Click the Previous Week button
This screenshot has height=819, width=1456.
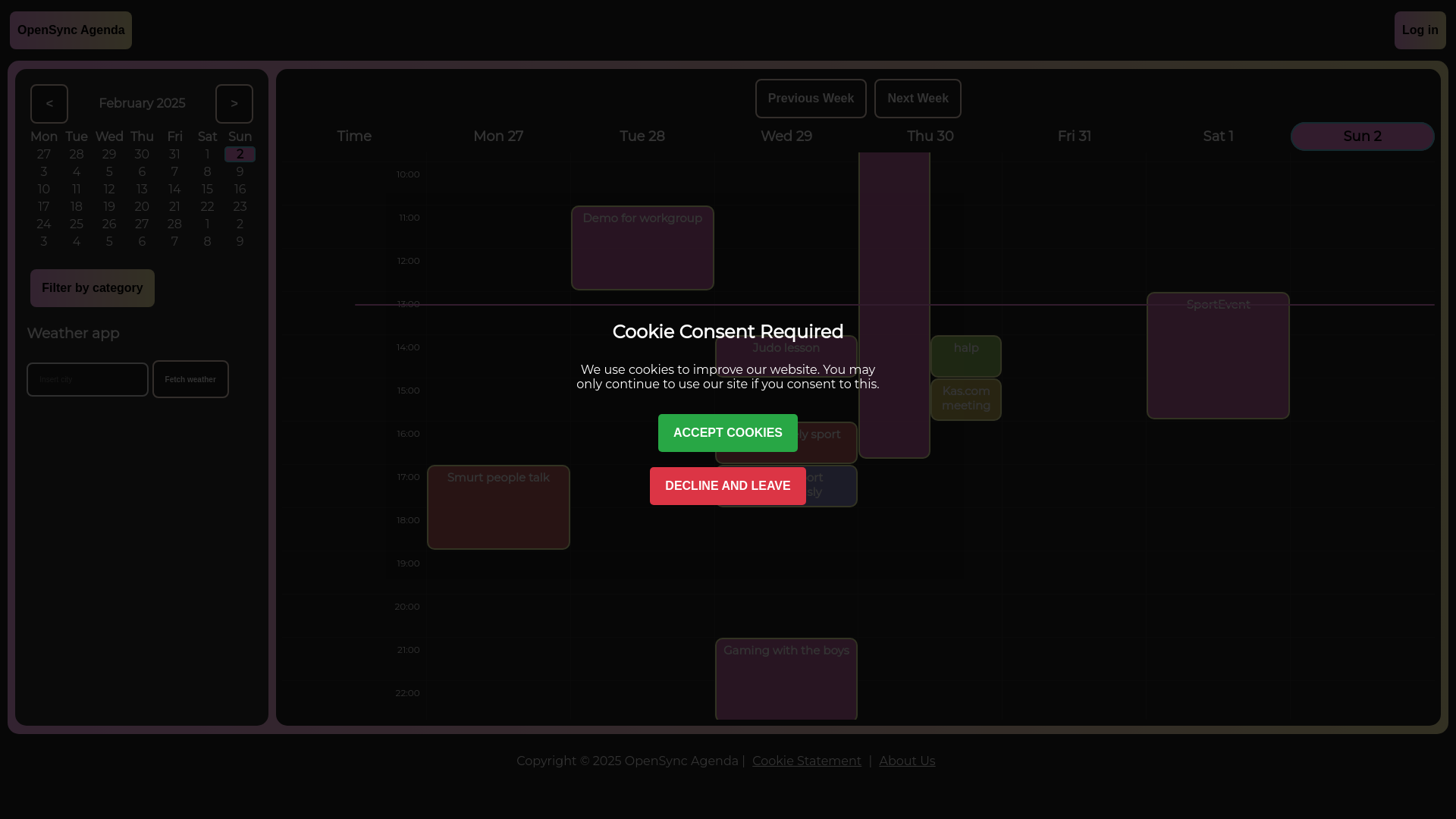click(810, 99)
